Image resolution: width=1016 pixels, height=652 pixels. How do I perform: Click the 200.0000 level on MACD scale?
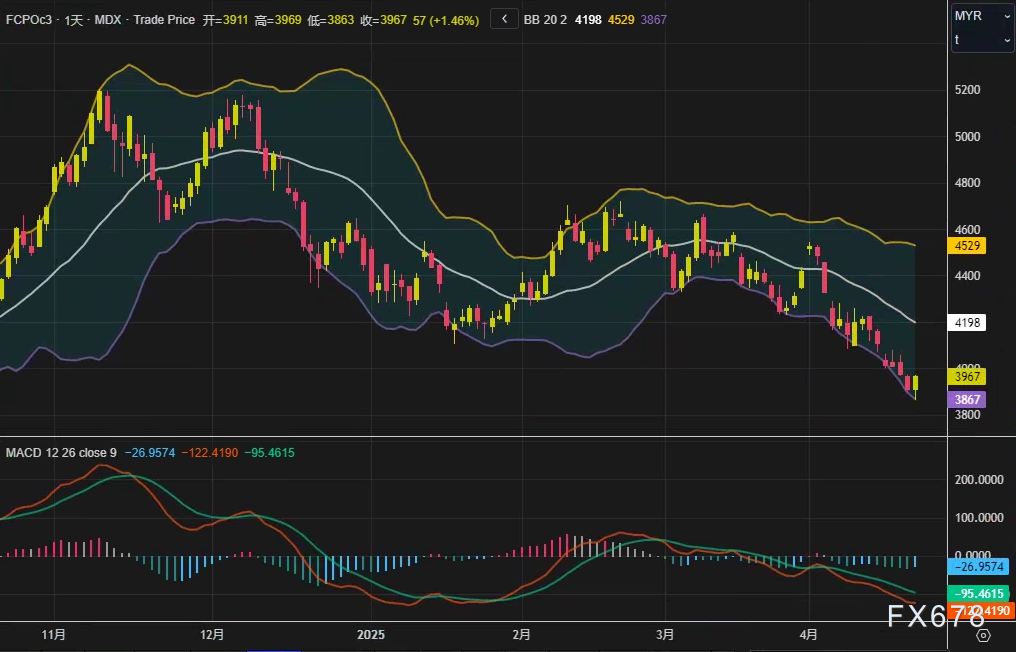click(x=980, y=480)
